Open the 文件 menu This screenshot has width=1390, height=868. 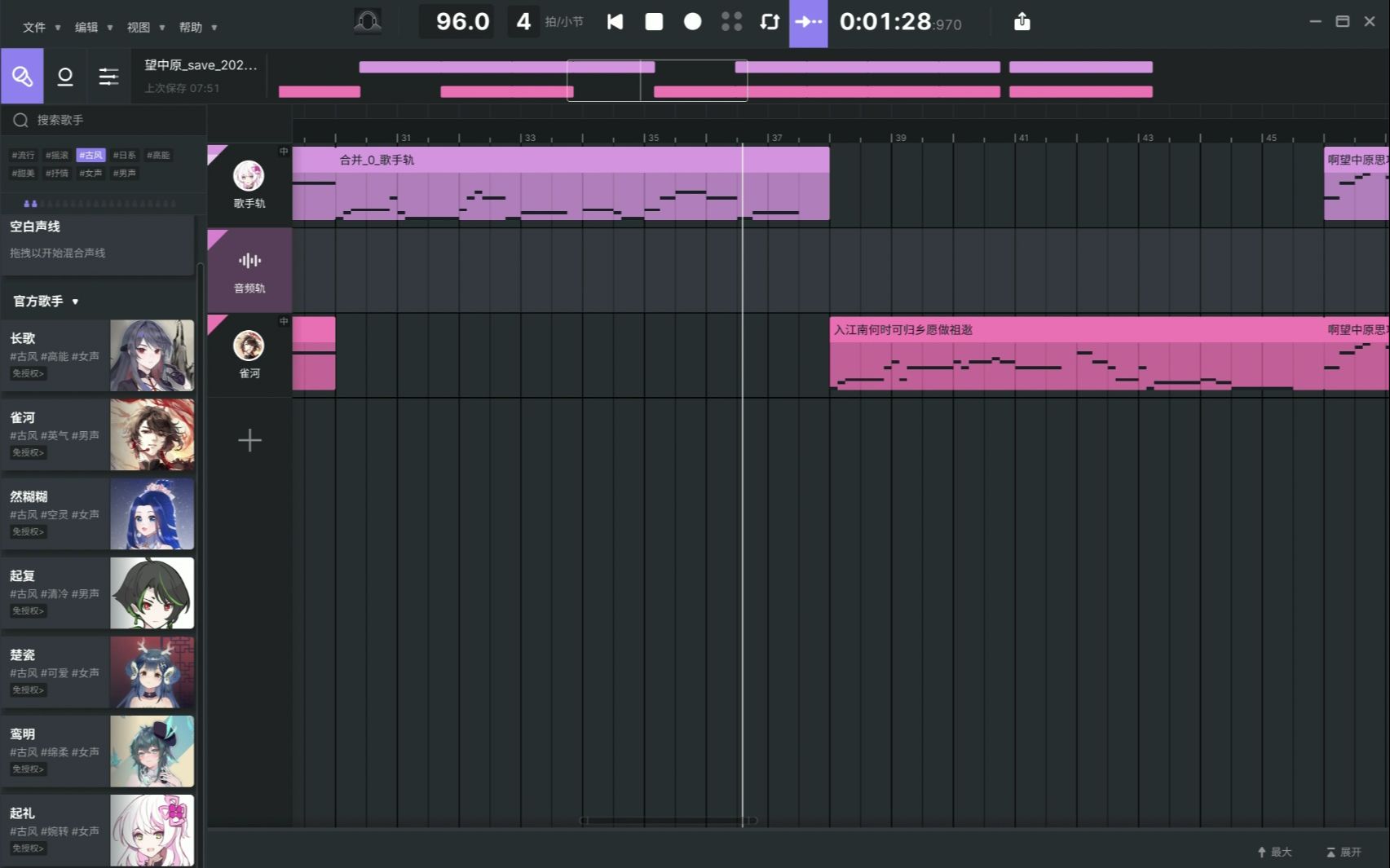coord(41,27)
